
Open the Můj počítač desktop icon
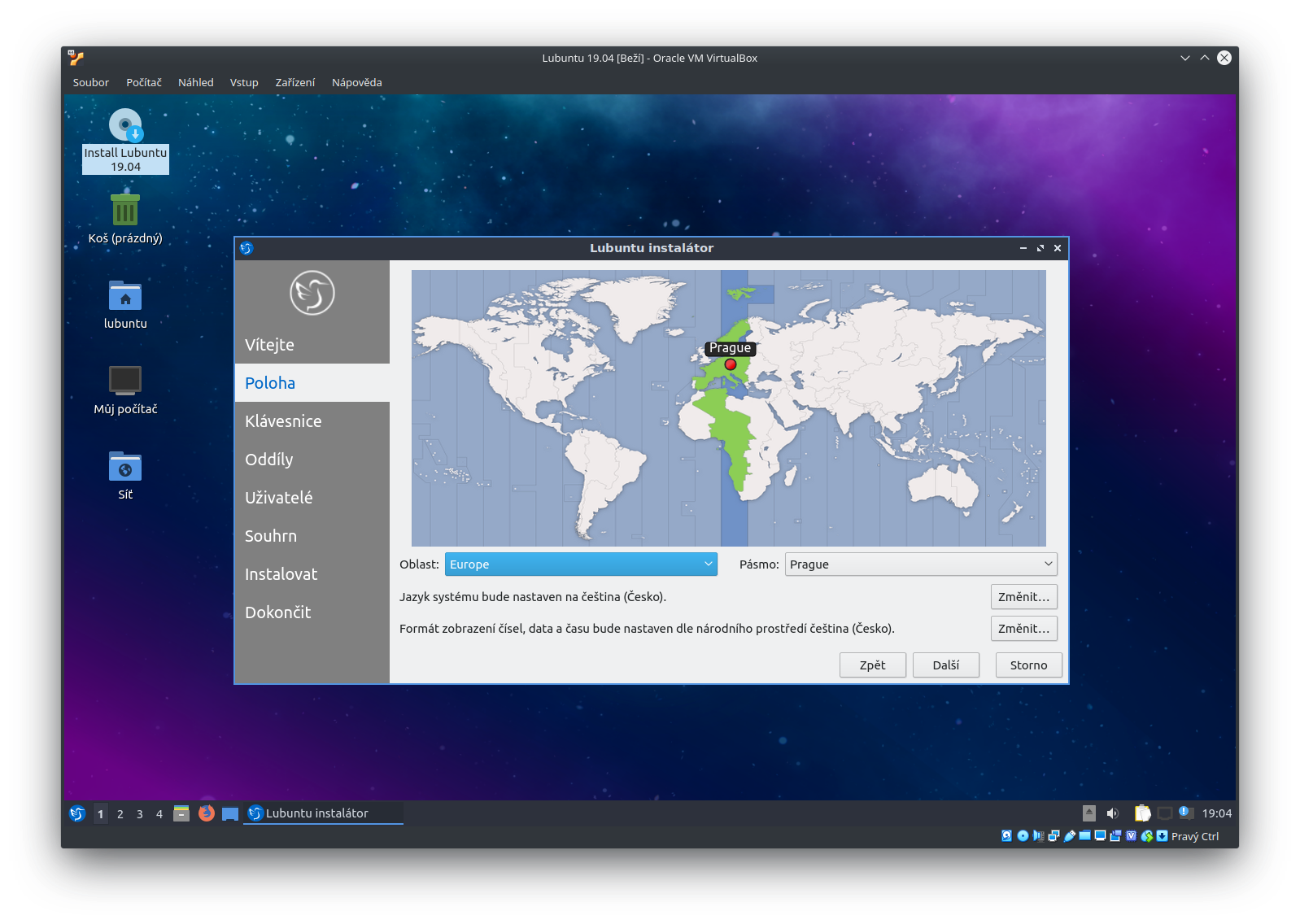coord(125,390)
